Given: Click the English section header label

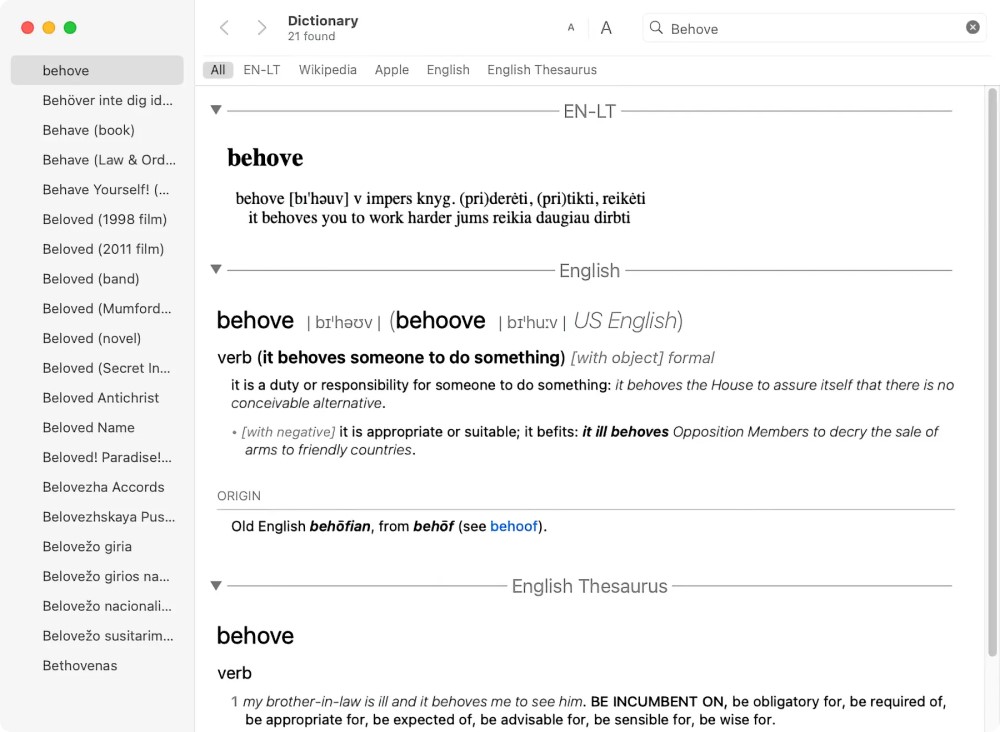Looking at the screenshot, I should tap(589, 270).
